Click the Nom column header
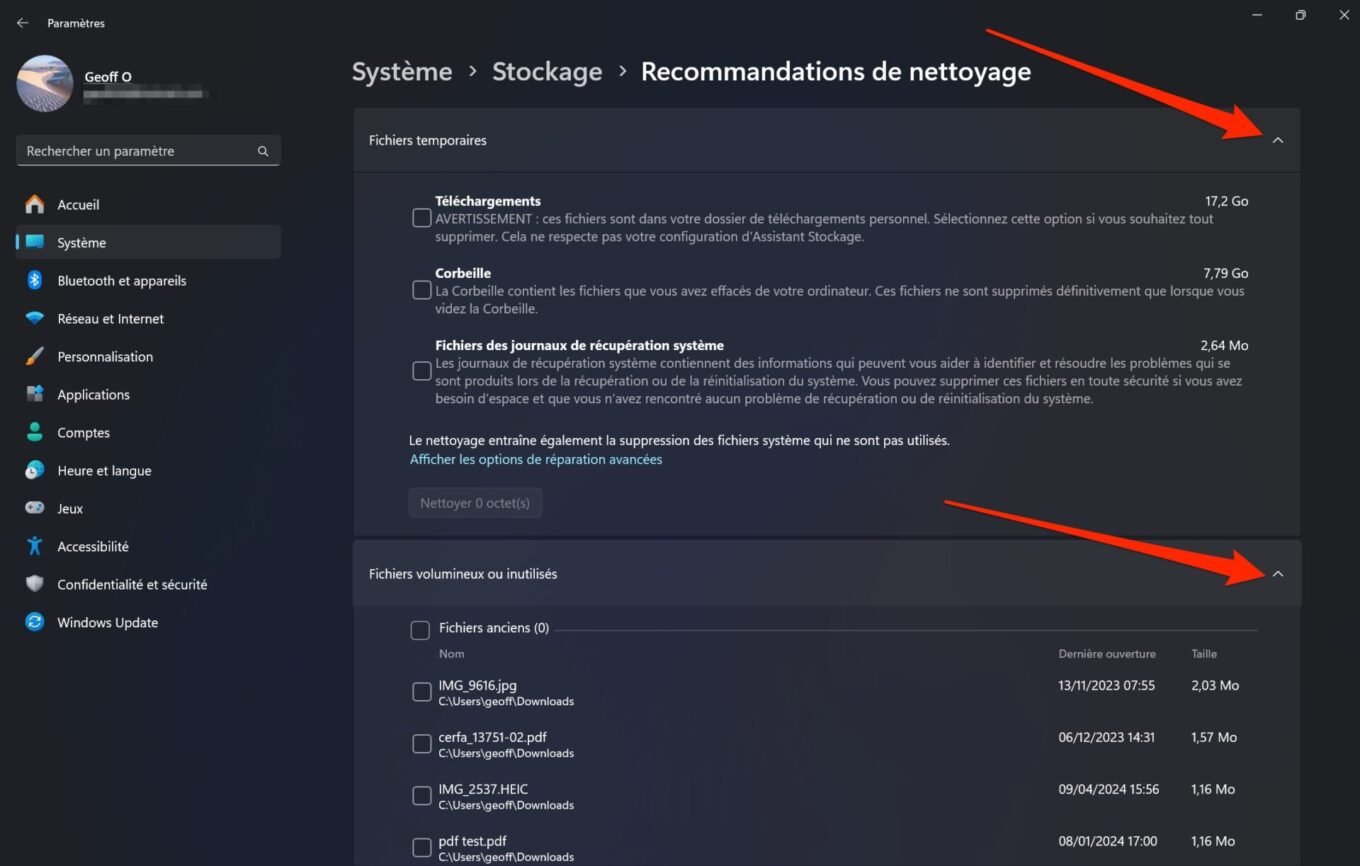 click(x=452, y=654)
